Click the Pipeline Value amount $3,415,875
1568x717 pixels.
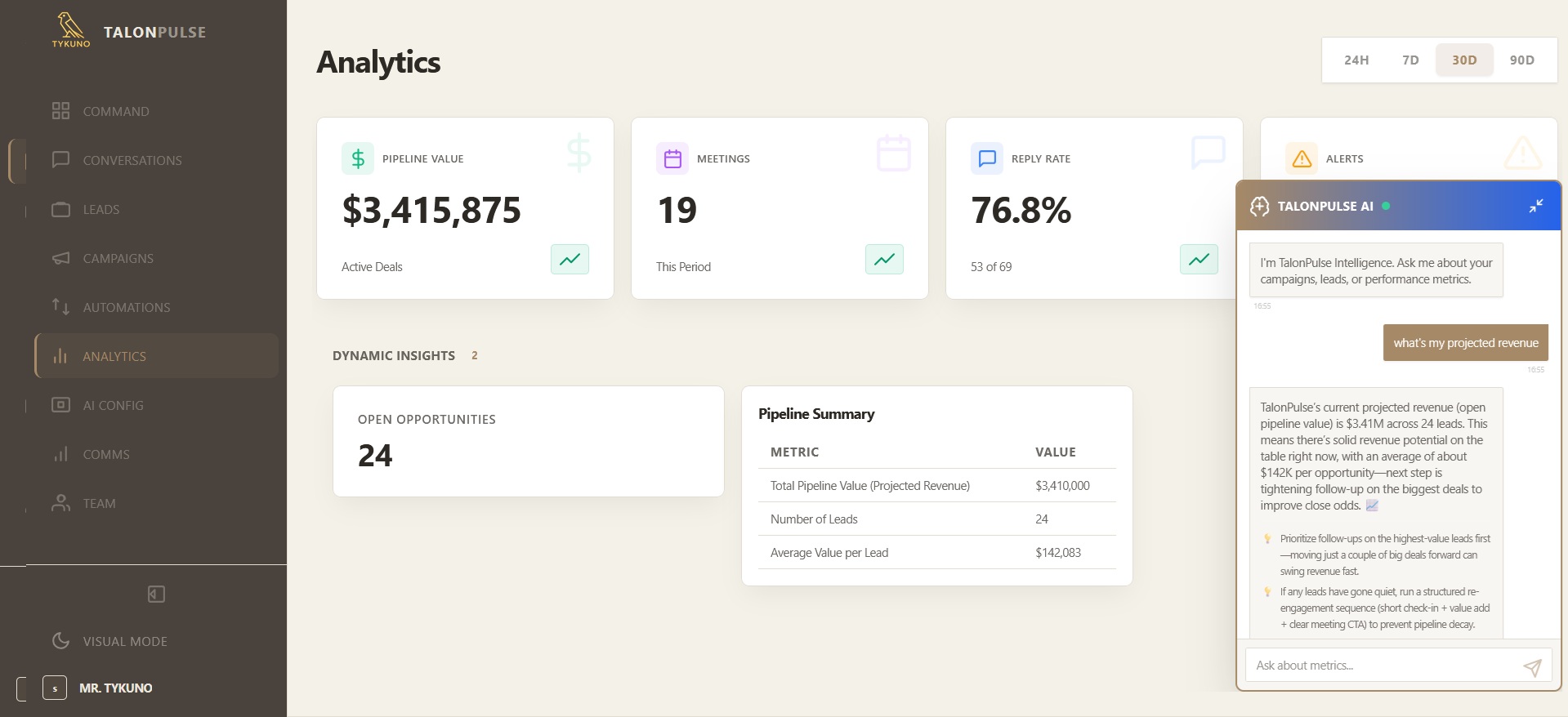[431, 210]
